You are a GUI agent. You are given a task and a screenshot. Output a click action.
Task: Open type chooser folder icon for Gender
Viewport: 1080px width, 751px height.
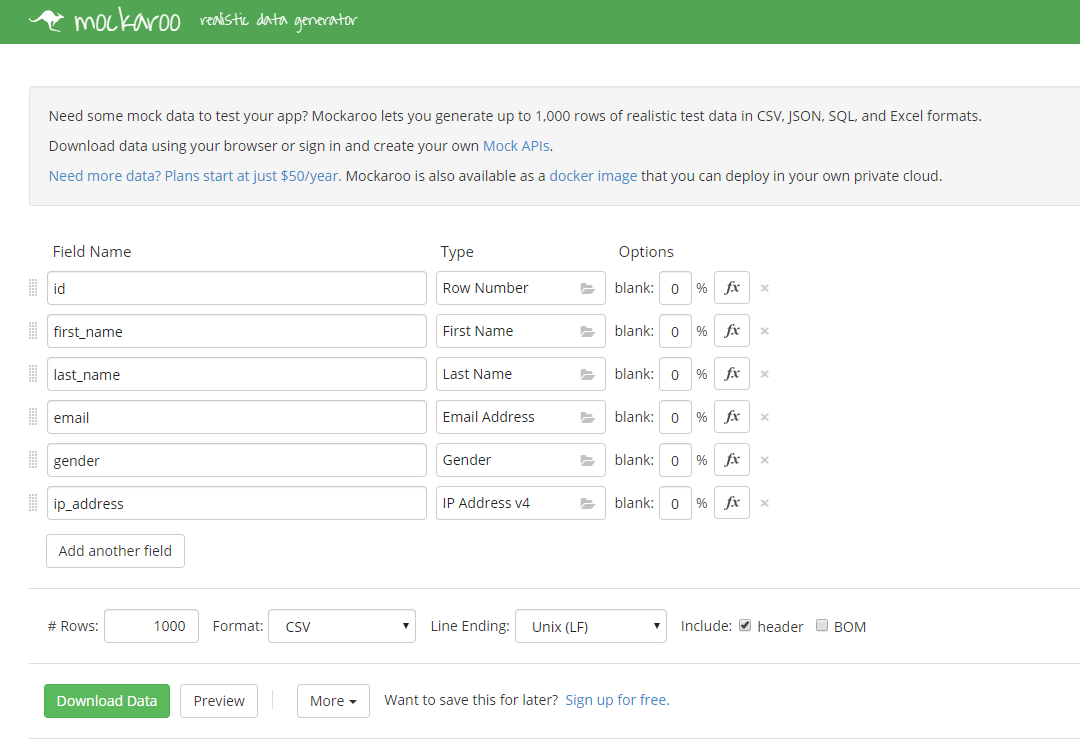[588, 461]
